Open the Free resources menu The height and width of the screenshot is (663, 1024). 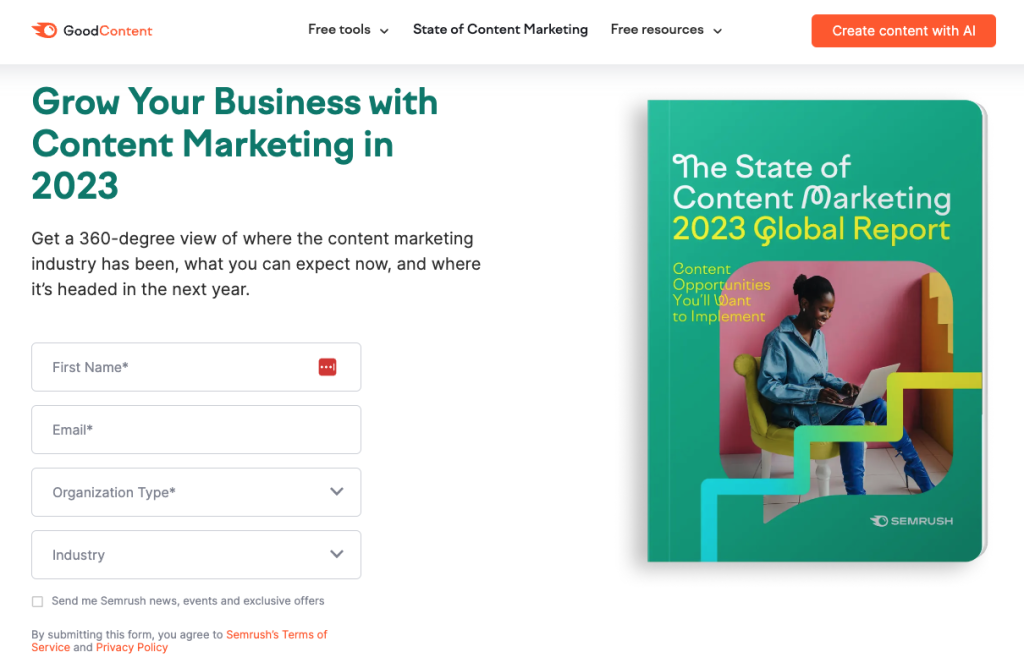[x=657, y=30]
